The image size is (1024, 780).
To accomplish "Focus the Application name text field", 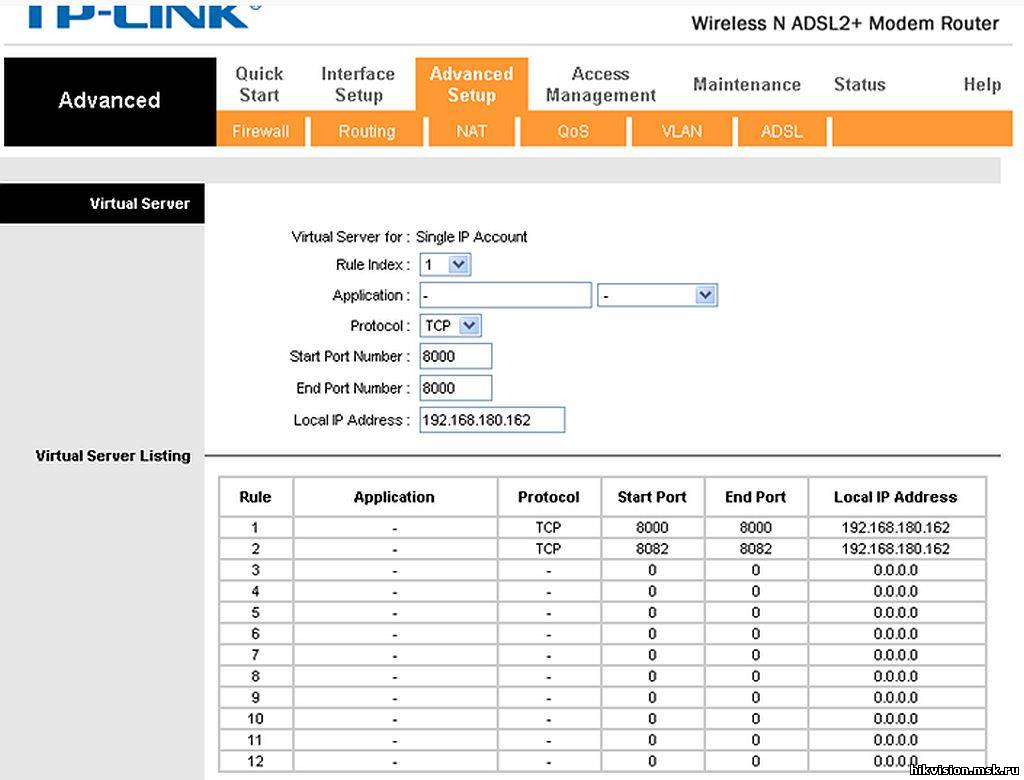I will pyautogui.click(x=505, y=295).
